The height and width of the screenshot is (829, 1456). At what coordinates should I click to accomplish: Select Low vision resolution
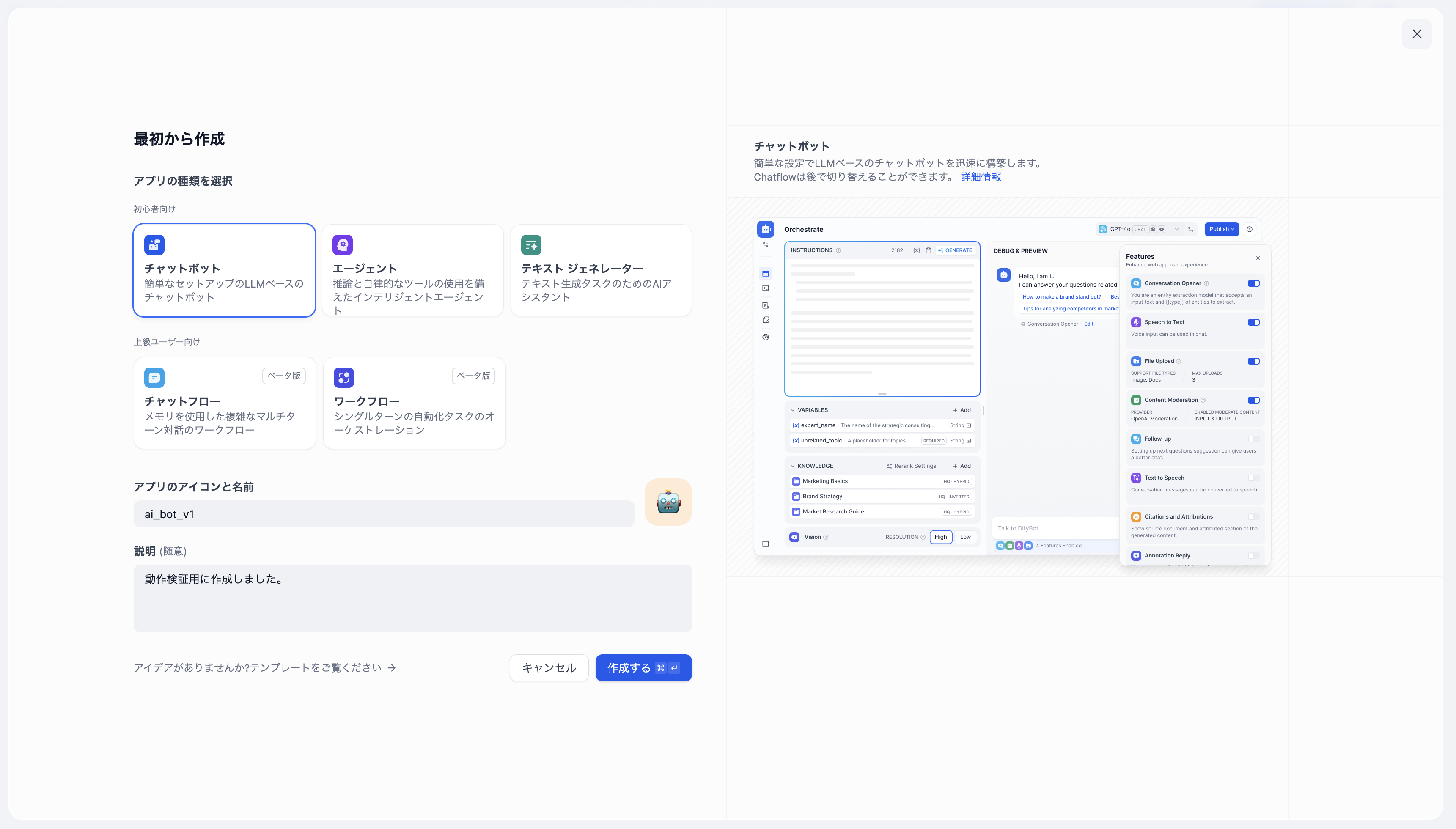965,537
